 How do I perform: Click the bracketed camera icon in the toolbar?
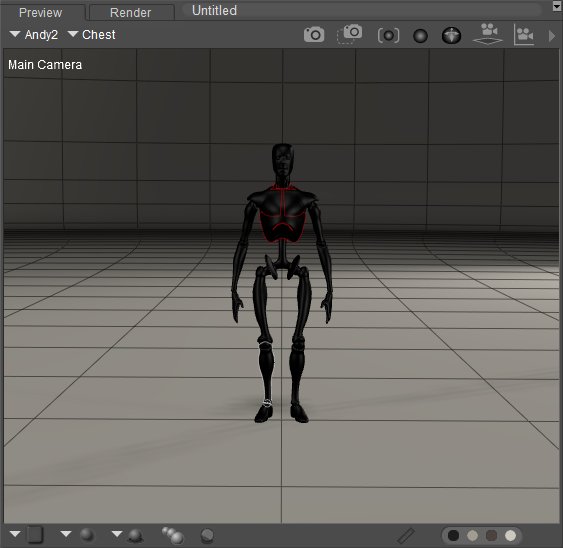coord(388,36)
